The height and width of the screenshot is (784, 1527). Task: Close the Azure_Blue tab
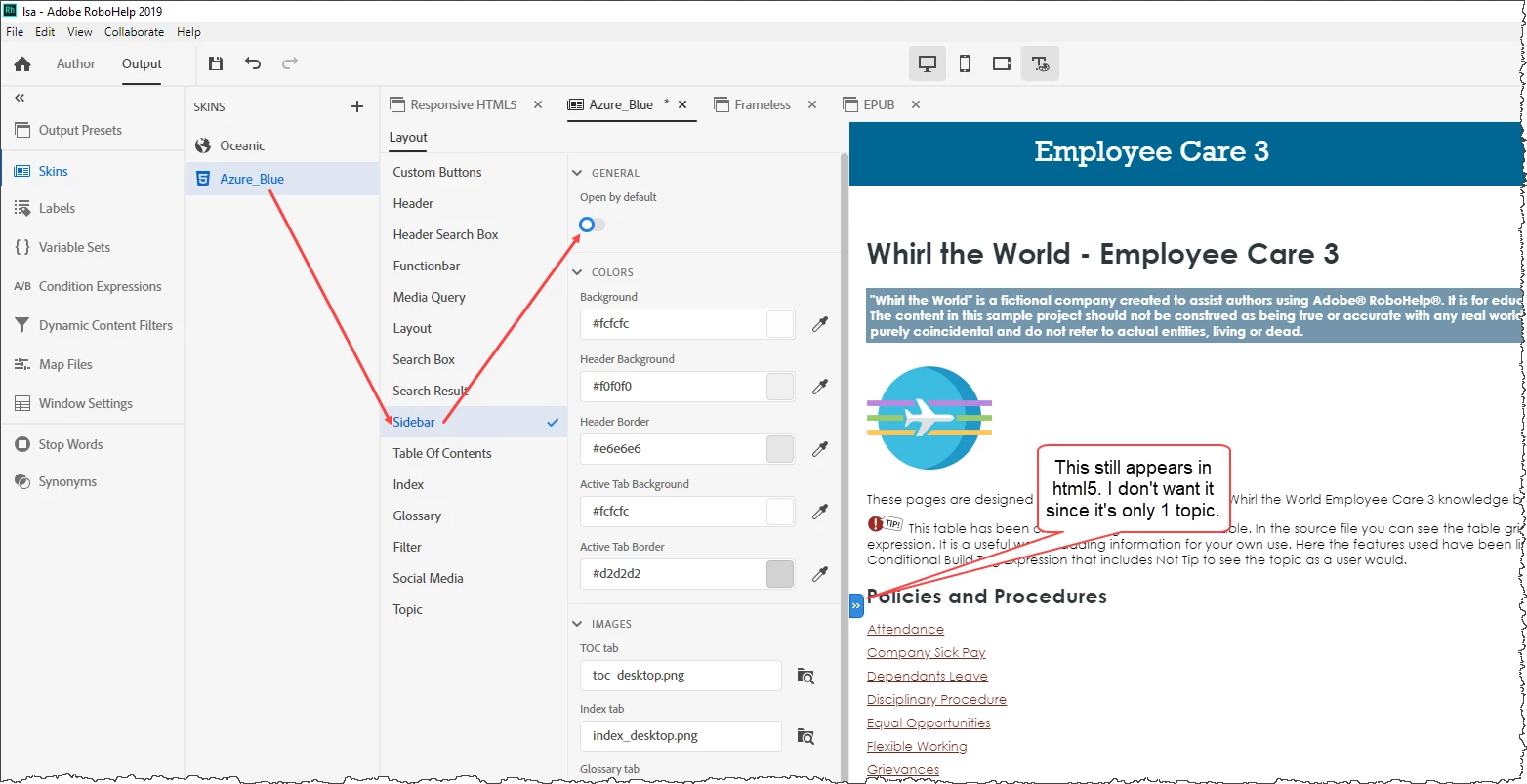pos(682,104)
